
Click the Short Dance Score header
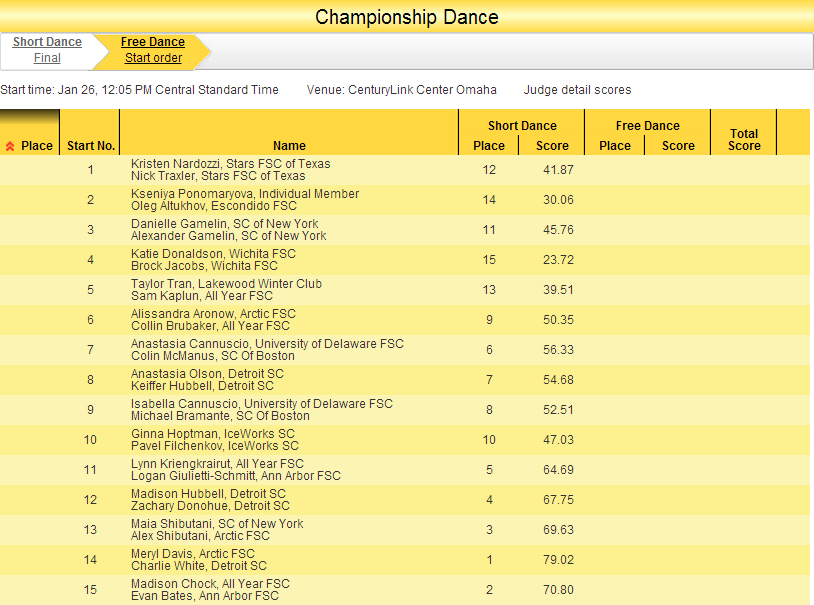click(x=552, y=146)
